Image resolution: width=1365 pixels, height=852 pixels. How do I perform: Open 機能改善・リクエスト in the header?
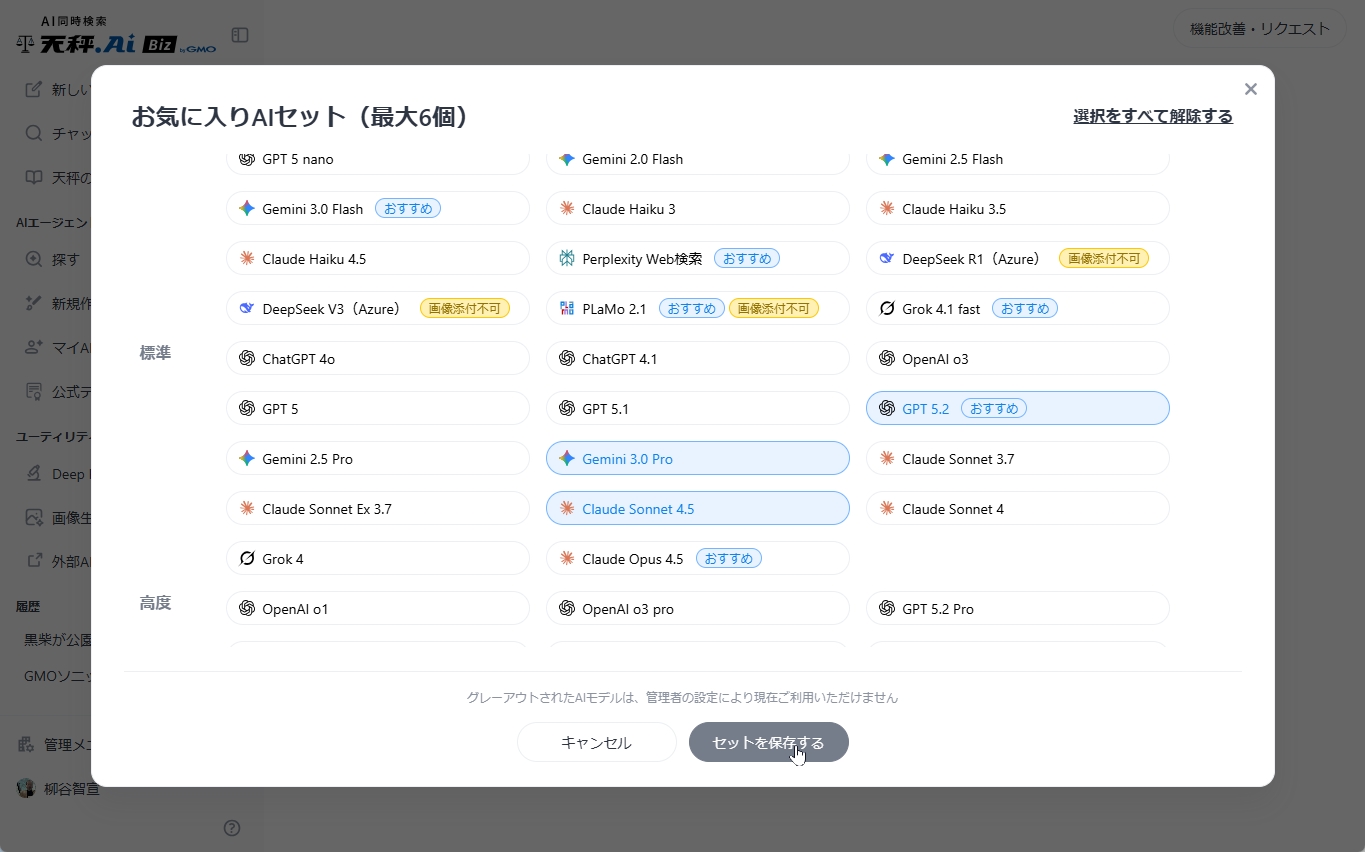(x=1259, y=29)
